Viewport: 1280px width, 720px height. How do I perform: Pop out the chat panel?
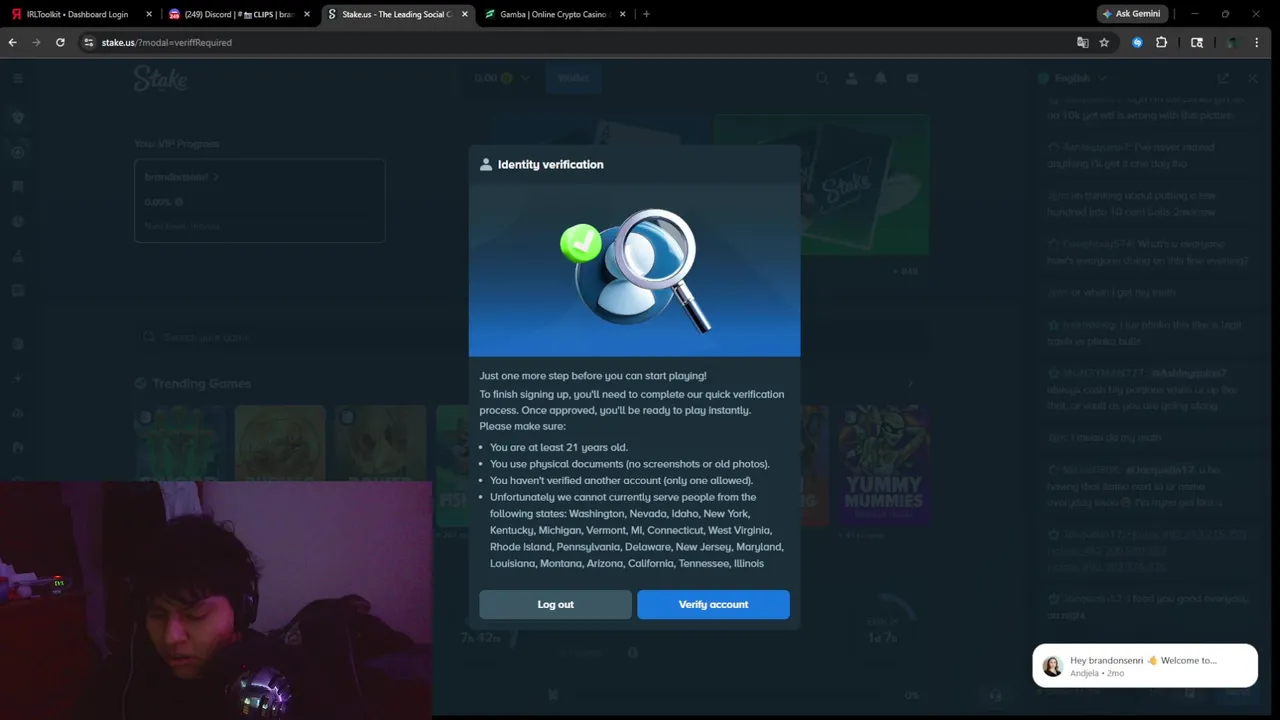(x=1223, y=78)
